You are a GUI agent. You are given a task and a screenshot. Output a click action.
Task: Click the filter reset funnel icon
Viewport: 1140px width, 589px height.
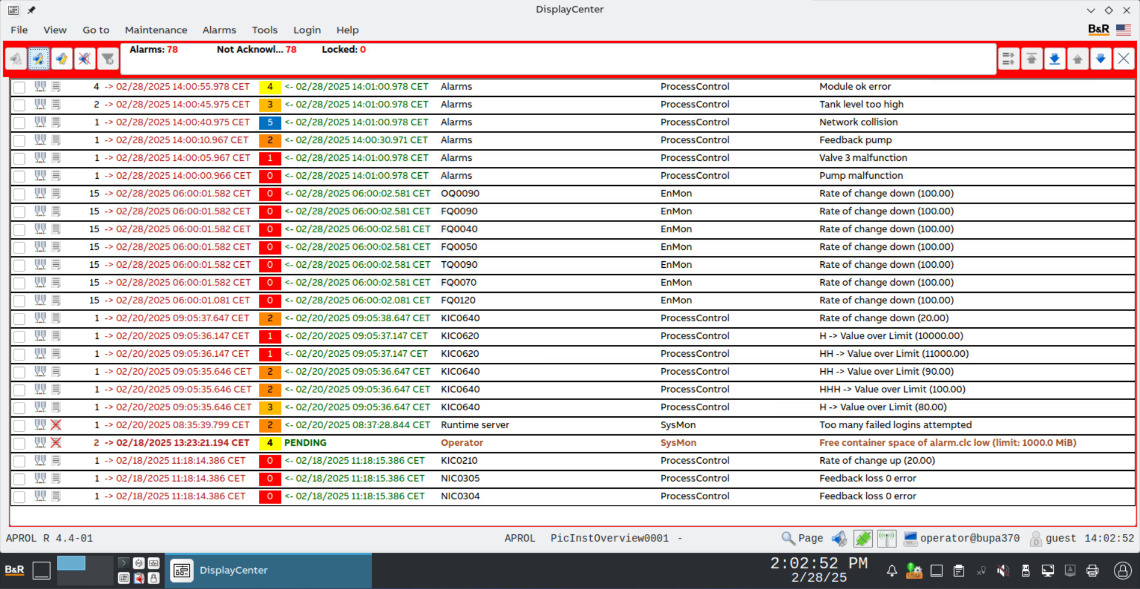[x=108, y=59]
